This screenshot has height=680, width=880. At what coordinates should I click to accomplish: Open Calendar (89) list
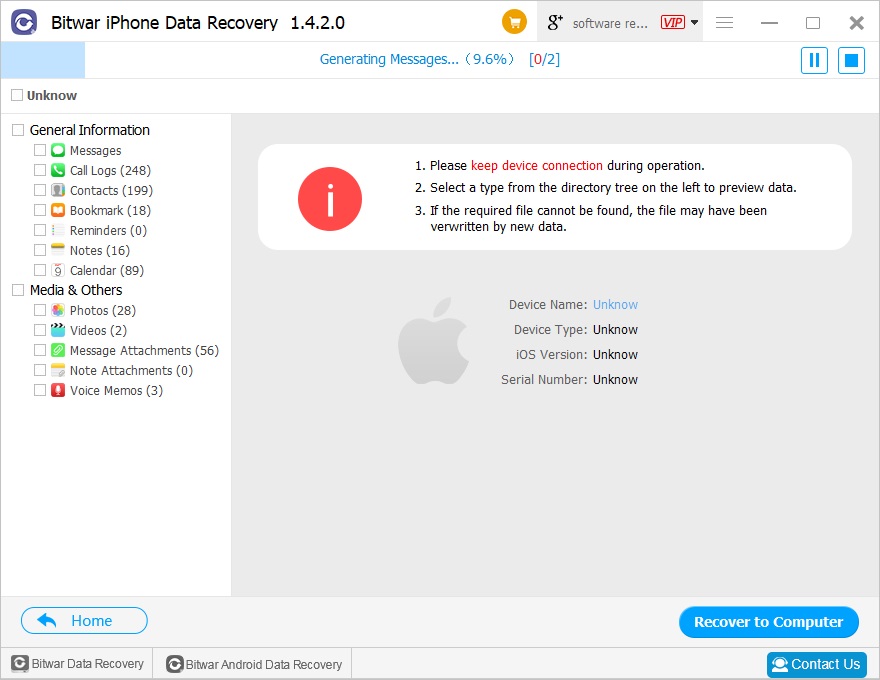point(107,270)
